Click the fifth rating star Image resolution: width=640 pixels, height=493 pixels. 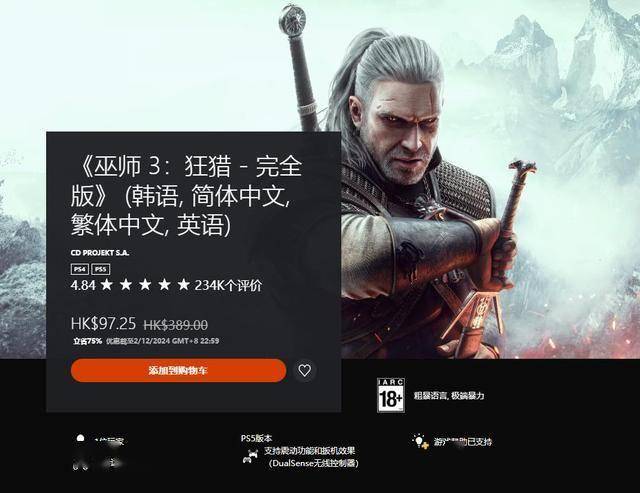point(184,284)
